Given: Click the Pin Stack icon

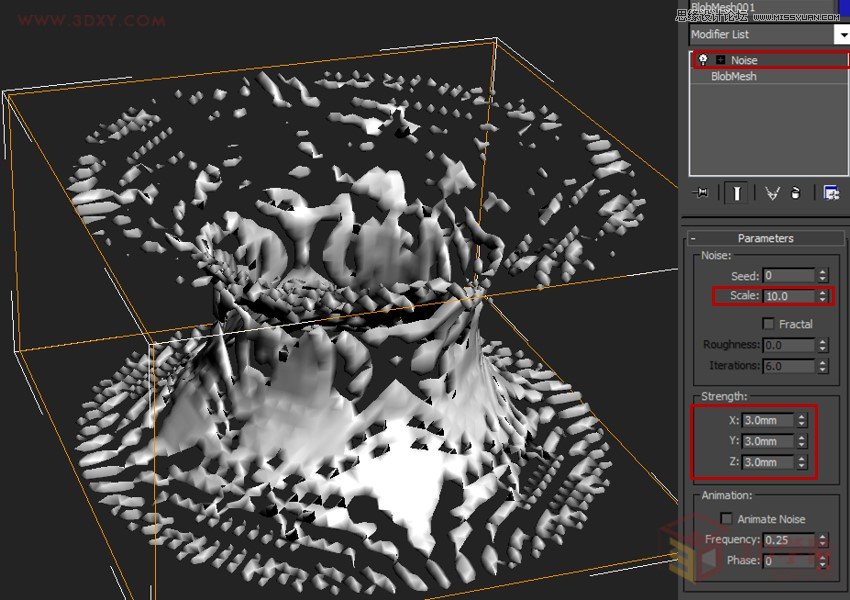Looking at the screenshot, I should (701, 193).
